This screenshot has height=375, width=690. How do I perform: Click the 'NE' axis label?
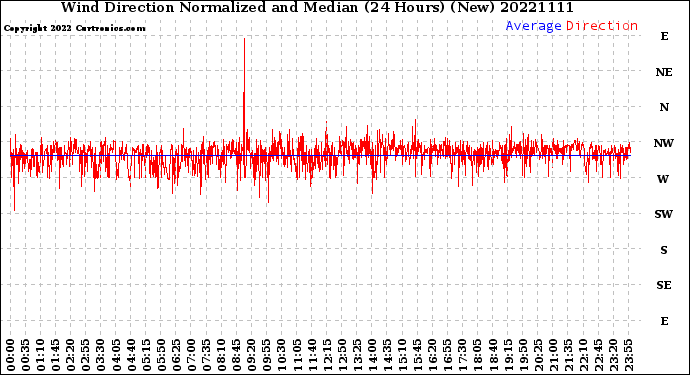click(664, 72)
